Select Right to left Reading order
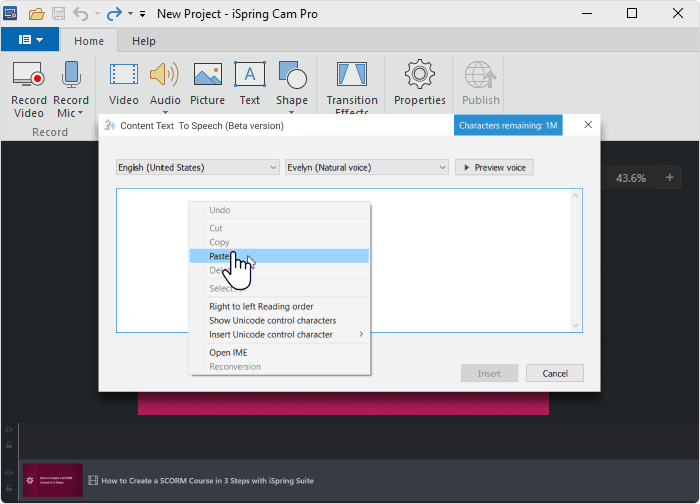This screenshot has width=700, height=504. point(279,306)
